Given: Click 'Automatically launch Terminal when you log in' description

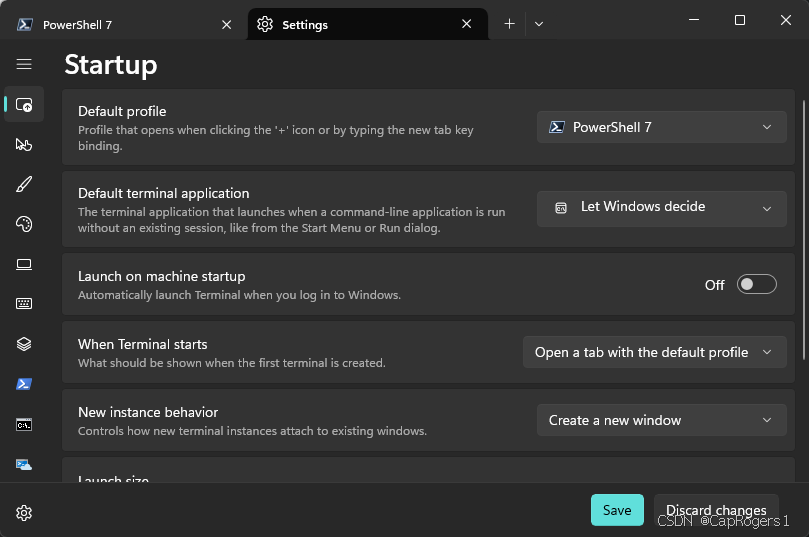Looking at the screenshot, I should click(x=239, y=295).
